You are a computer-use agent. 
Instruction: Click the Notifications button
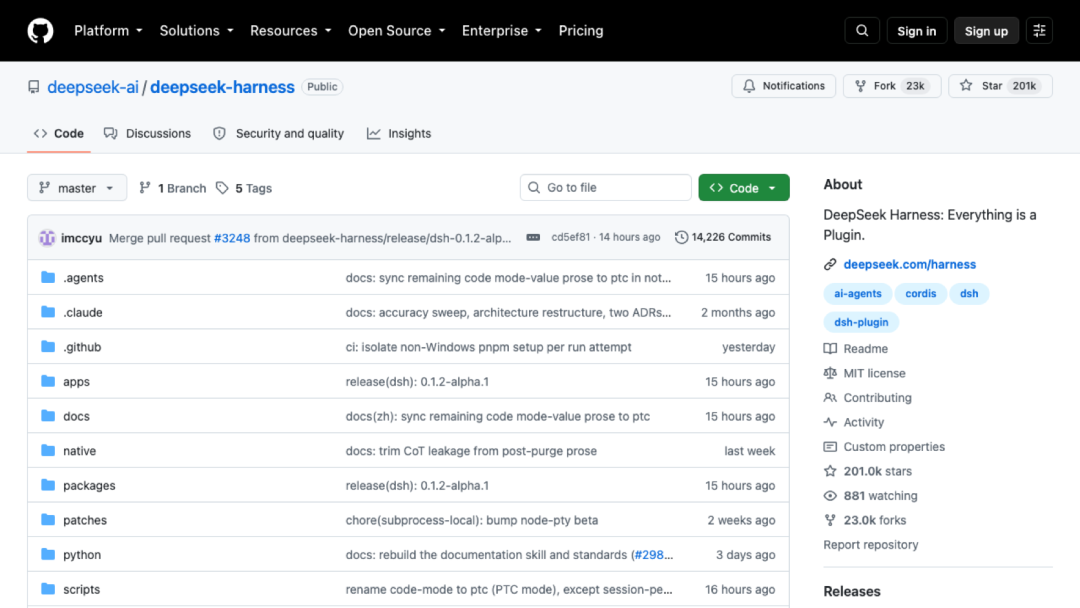coord(784,86)
